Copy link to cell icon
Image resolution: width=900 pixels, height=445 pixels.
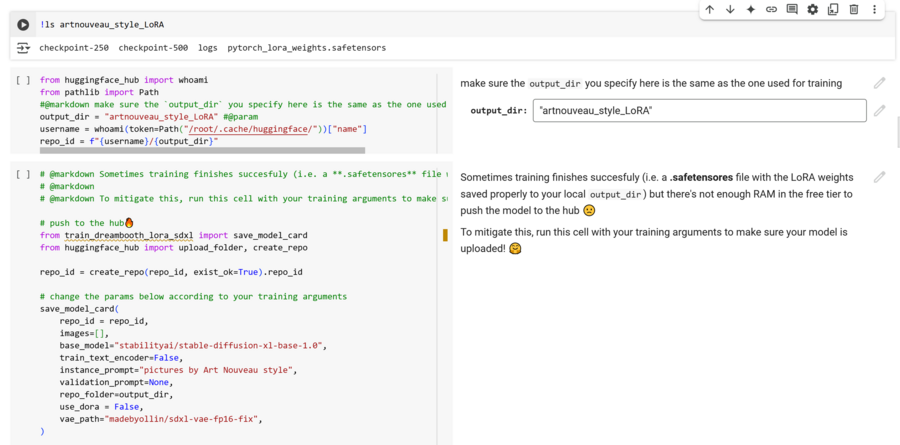click(771, 10)
